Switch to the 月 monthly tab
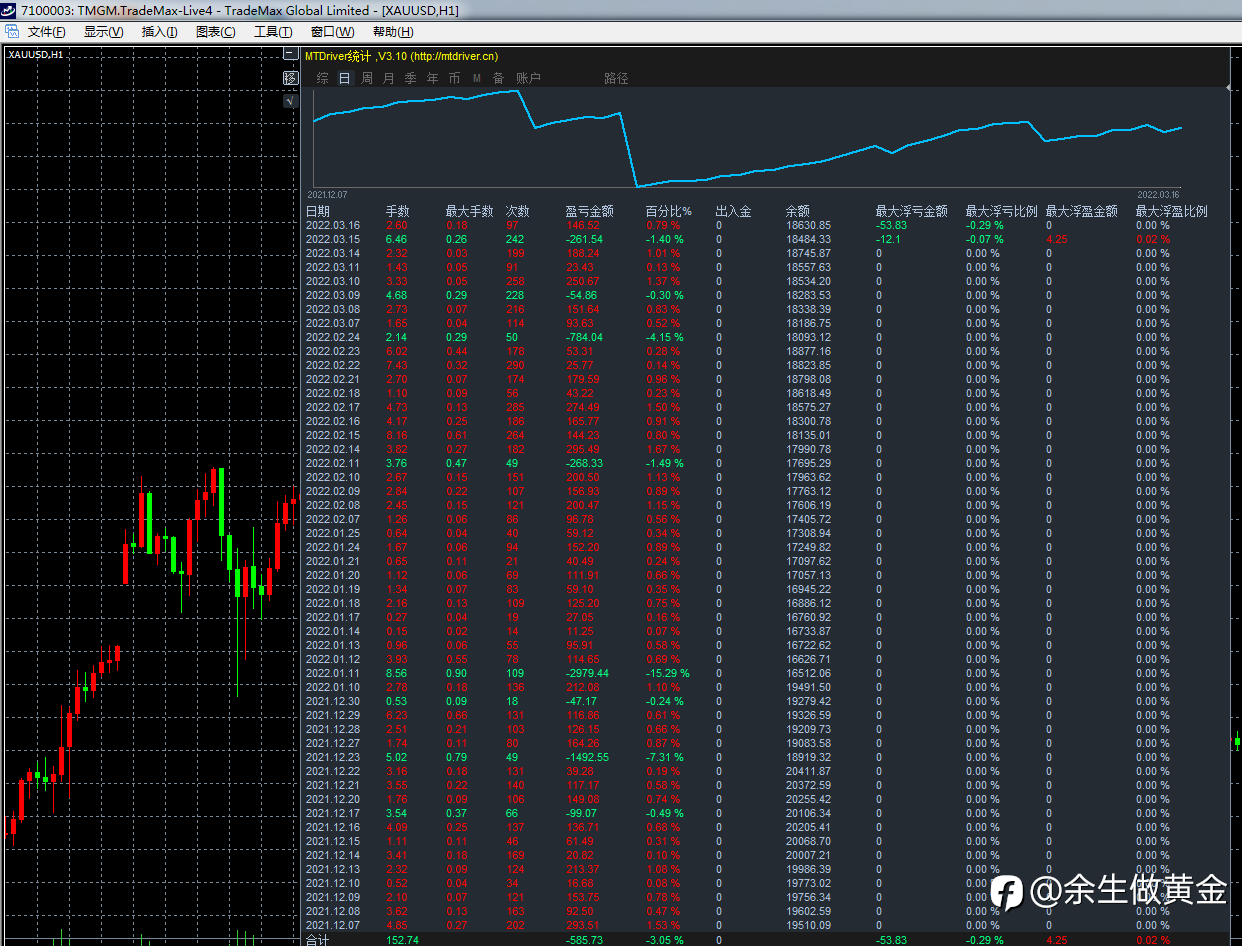The width and height of the screenshot is (1242, 946). pos(388,78)
